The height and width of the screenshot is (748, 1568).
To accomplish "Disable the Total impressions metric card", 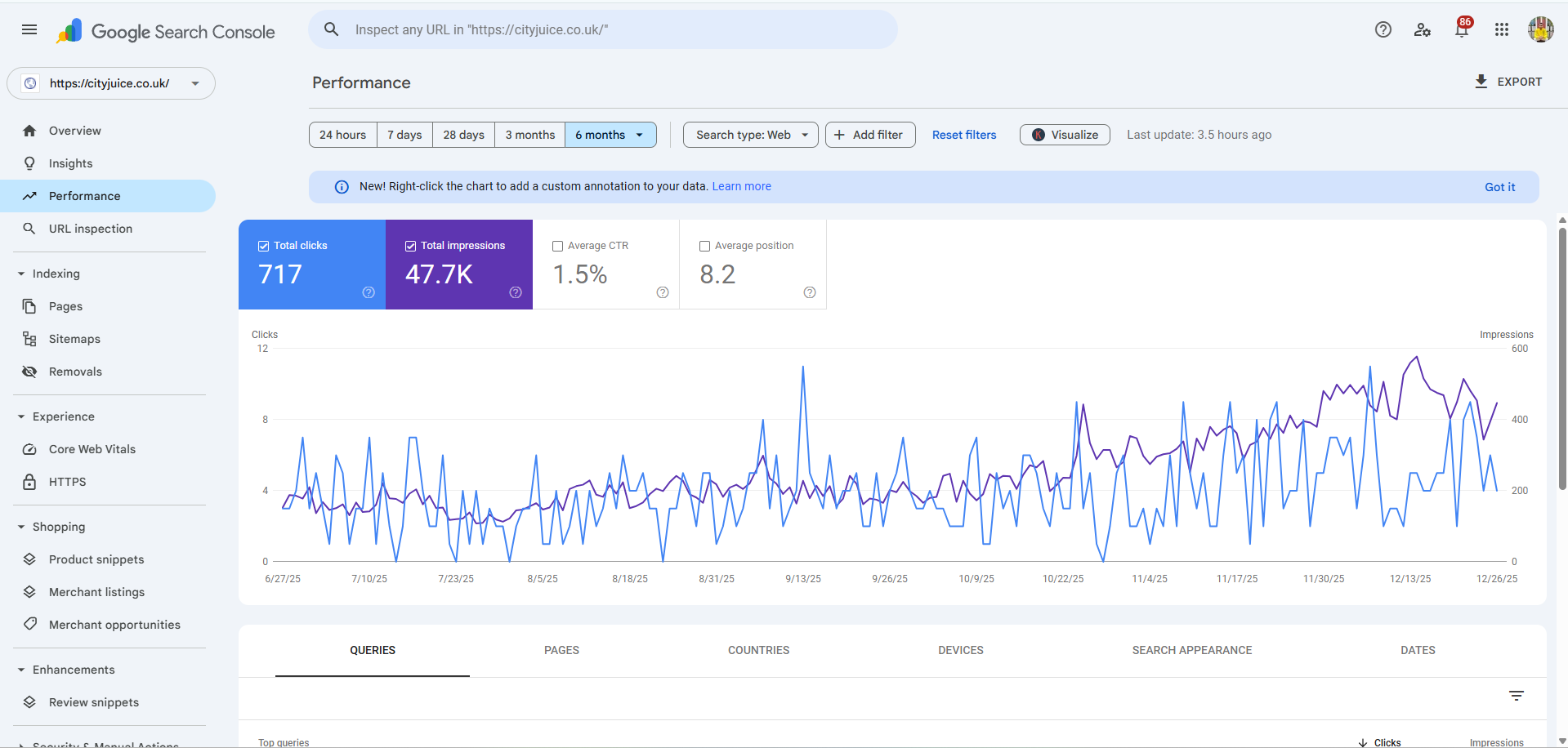I will 410,245.
